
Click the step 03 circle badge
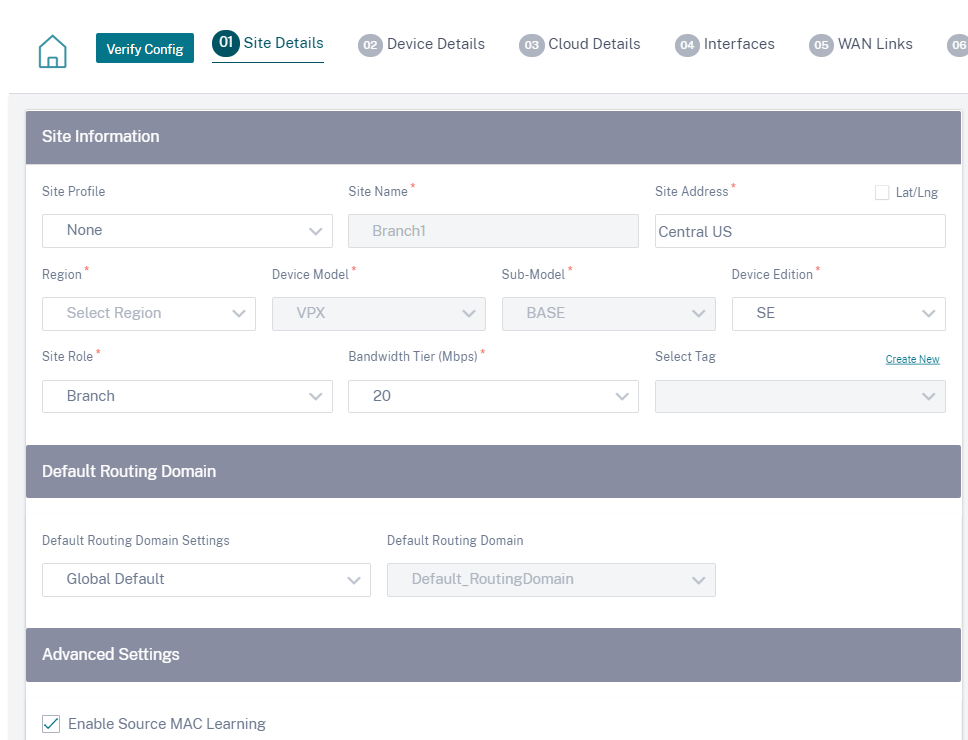click(x=532, y=45)
